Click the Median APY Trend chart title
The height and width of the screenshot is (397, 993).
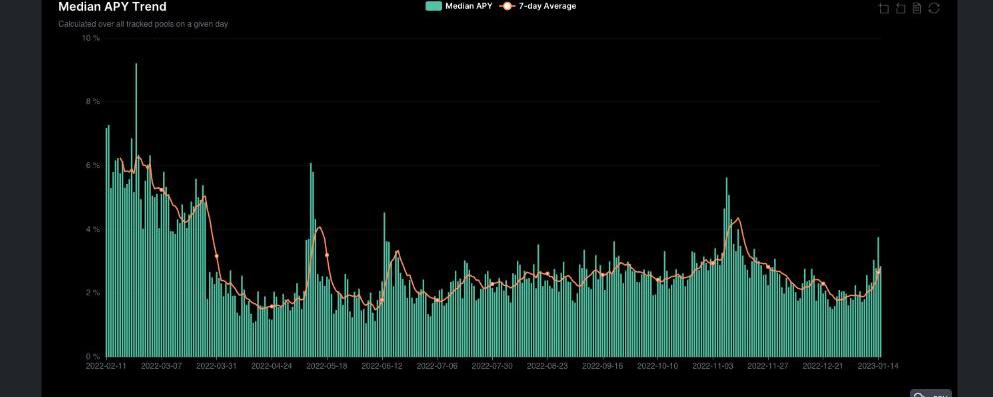click(112, 7)
